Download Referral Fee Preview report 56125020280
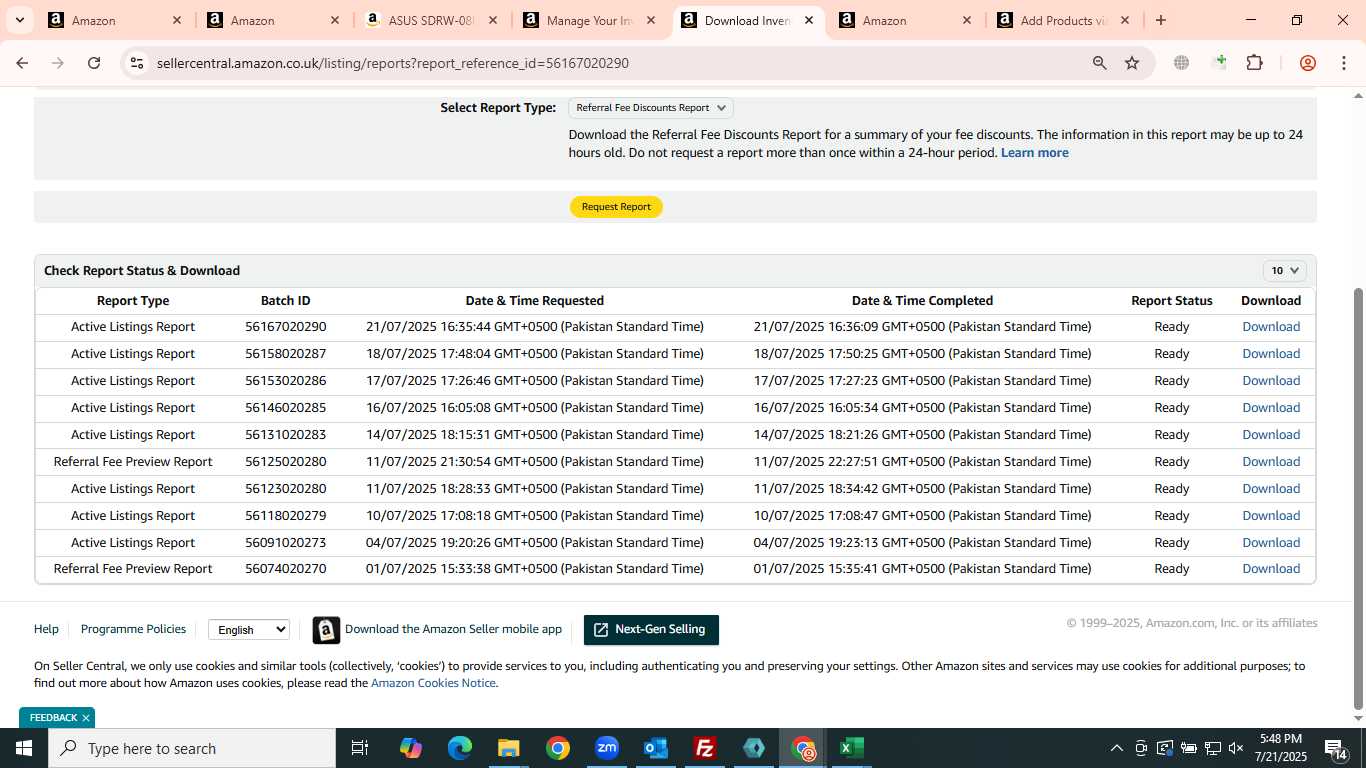The image size is (1366, 768). click(x=1271, y=462)
